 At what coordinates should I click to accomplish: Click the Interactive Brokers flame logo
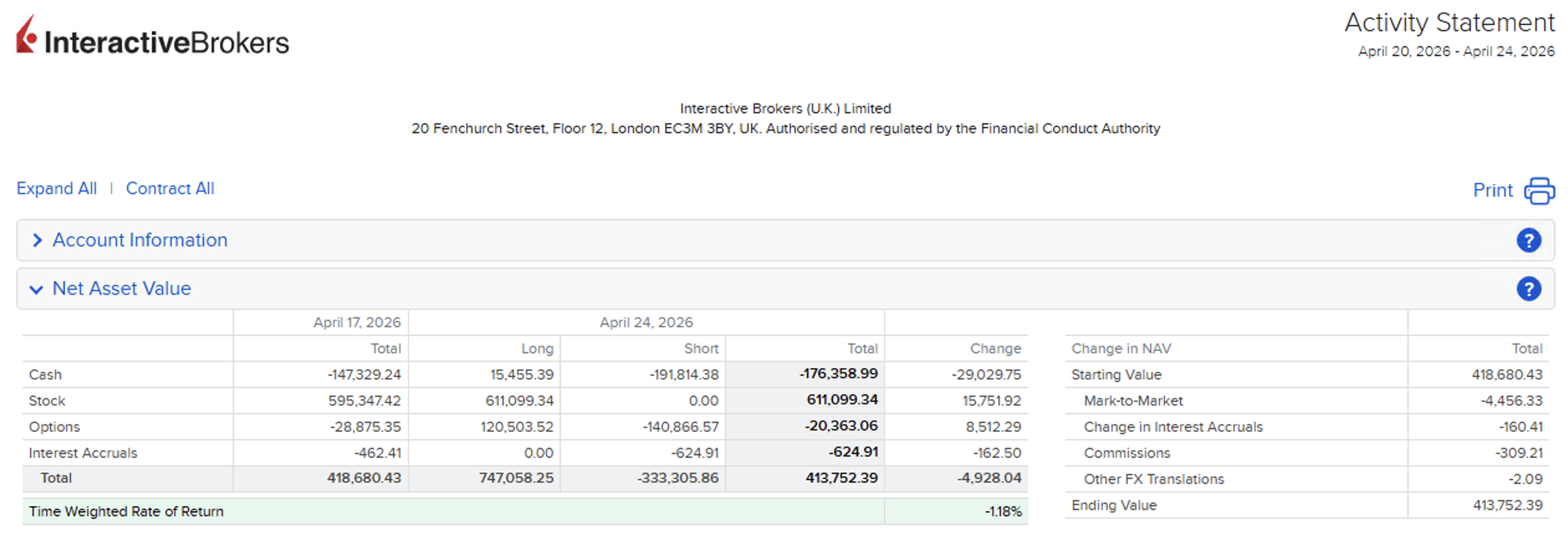coord(26,35)
